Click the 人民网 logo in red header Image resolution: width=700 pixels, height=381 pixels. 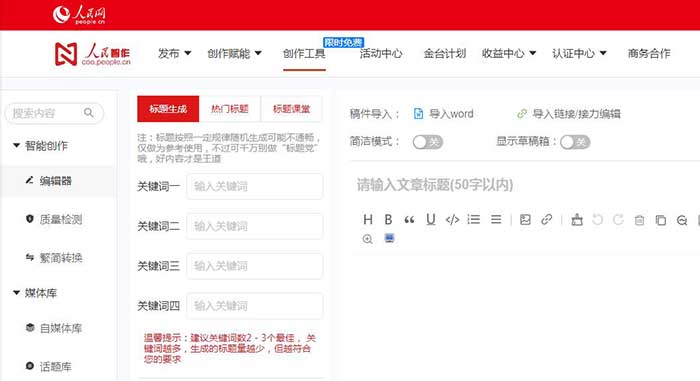[79, 14]
